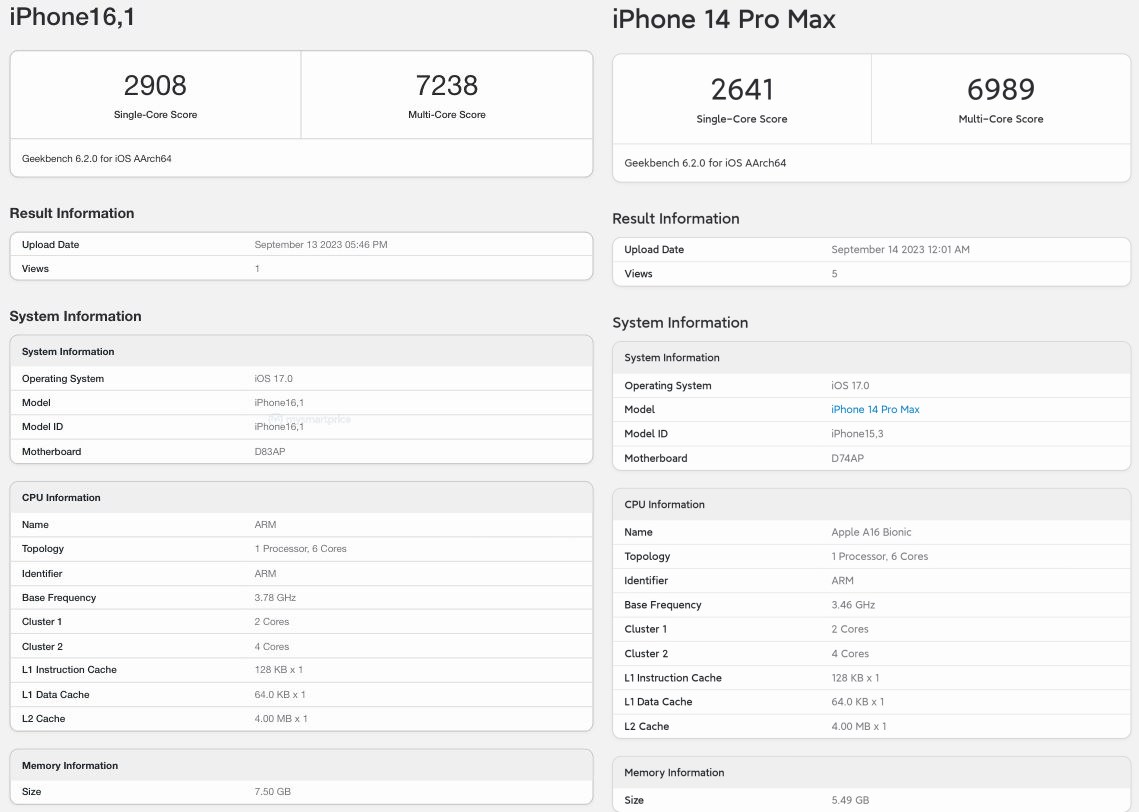Click iOS 17.0 value in iPhone16,1 panel
Image resolution: width=1139 pixels, height=812 pixels.
coord(273,379)
